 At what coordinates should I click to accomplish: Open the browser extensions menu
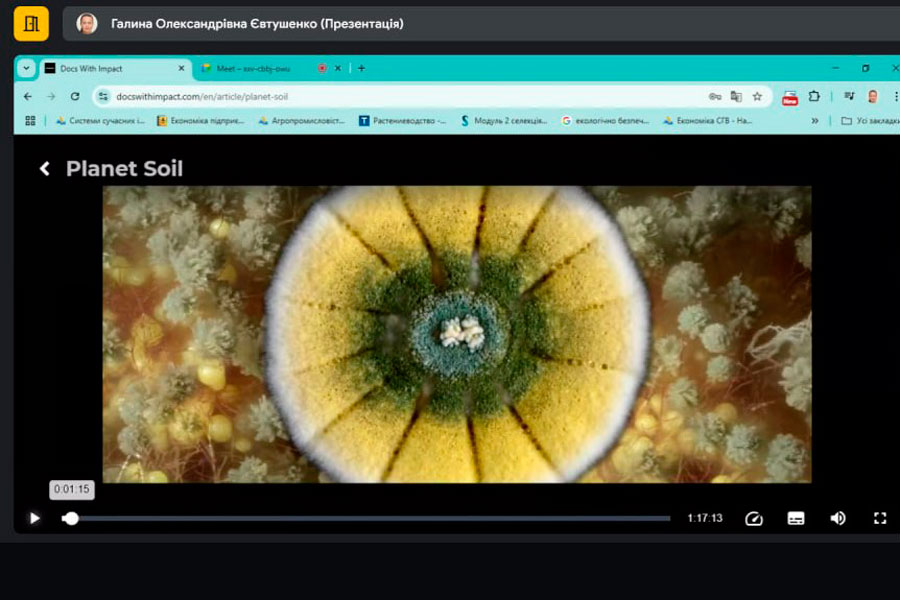(814, 96)
